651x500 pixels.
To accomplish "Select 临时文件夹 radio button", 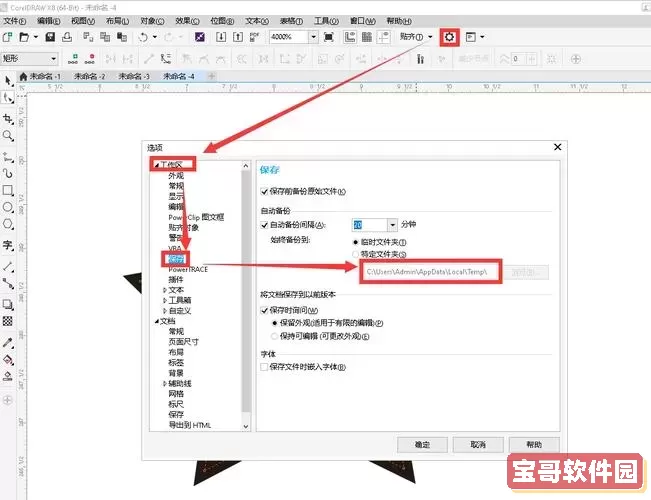I will 355,242.
